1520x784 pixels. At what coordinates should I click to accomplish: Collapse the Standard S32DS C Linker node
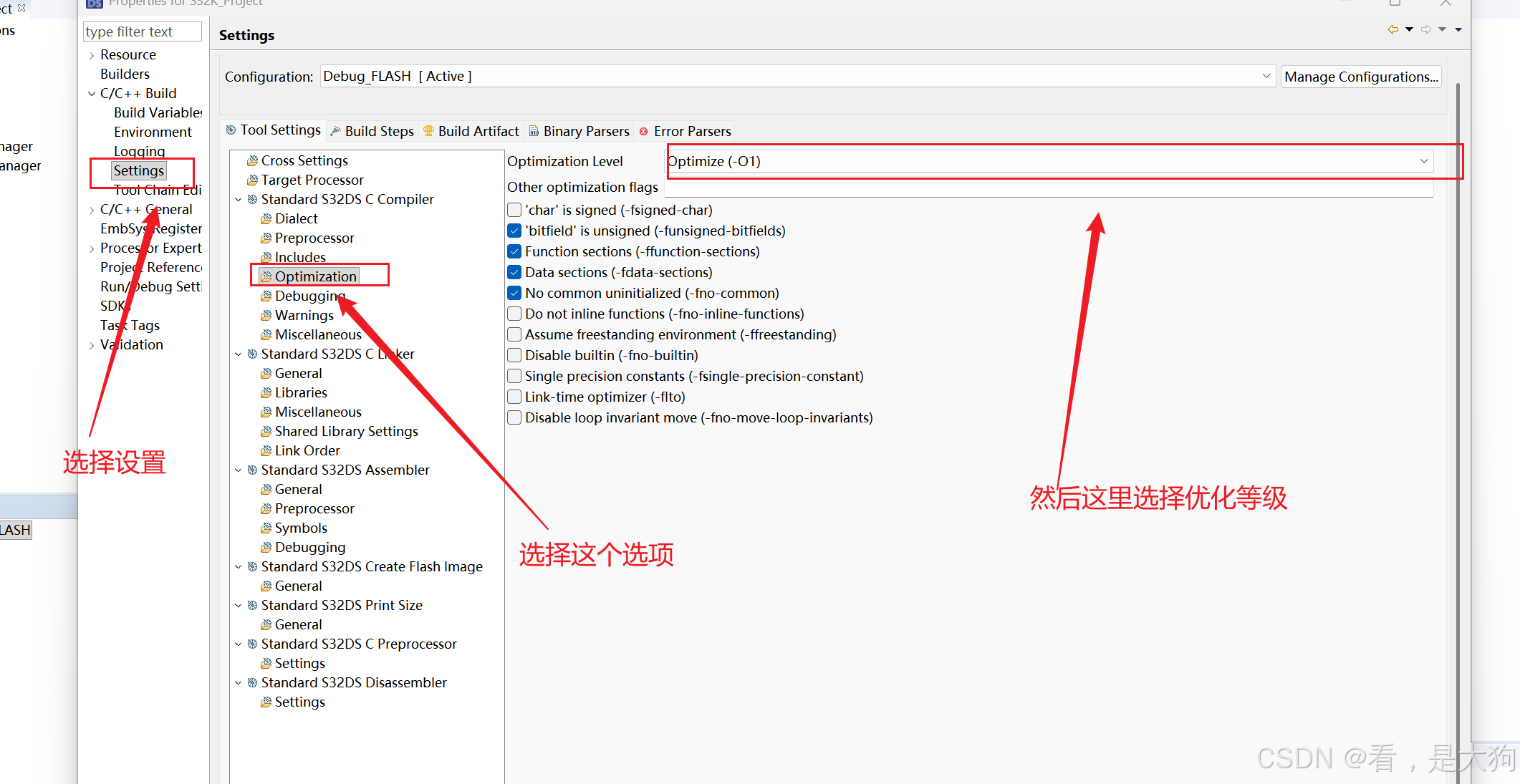click(239, 354)
